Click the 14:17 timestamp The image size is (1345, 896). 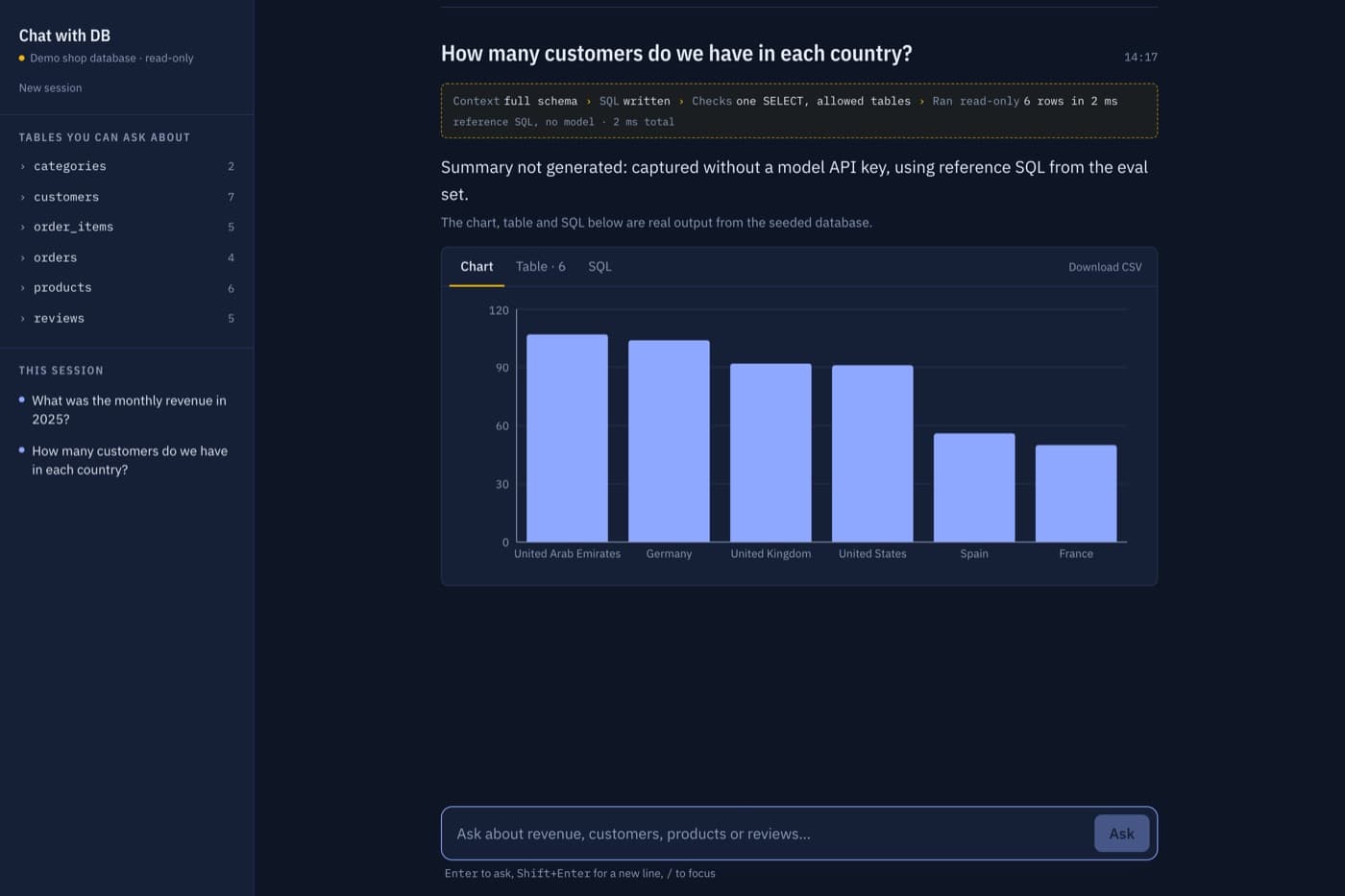pyautogui.click(x=1140, y=57)
